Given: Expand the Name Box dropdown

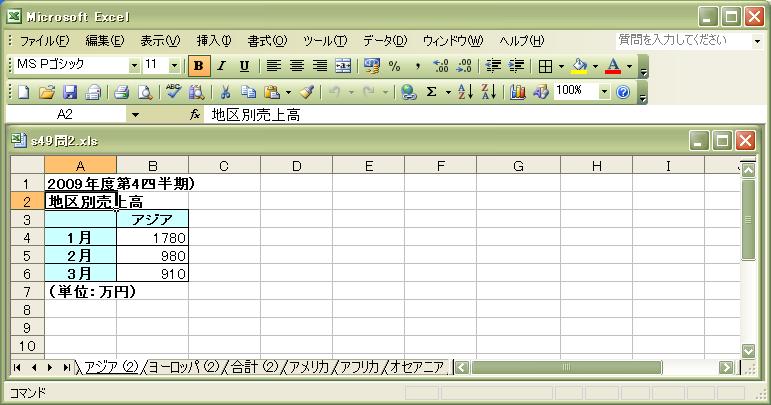Looking at the screenshot, I should point(135,115).
